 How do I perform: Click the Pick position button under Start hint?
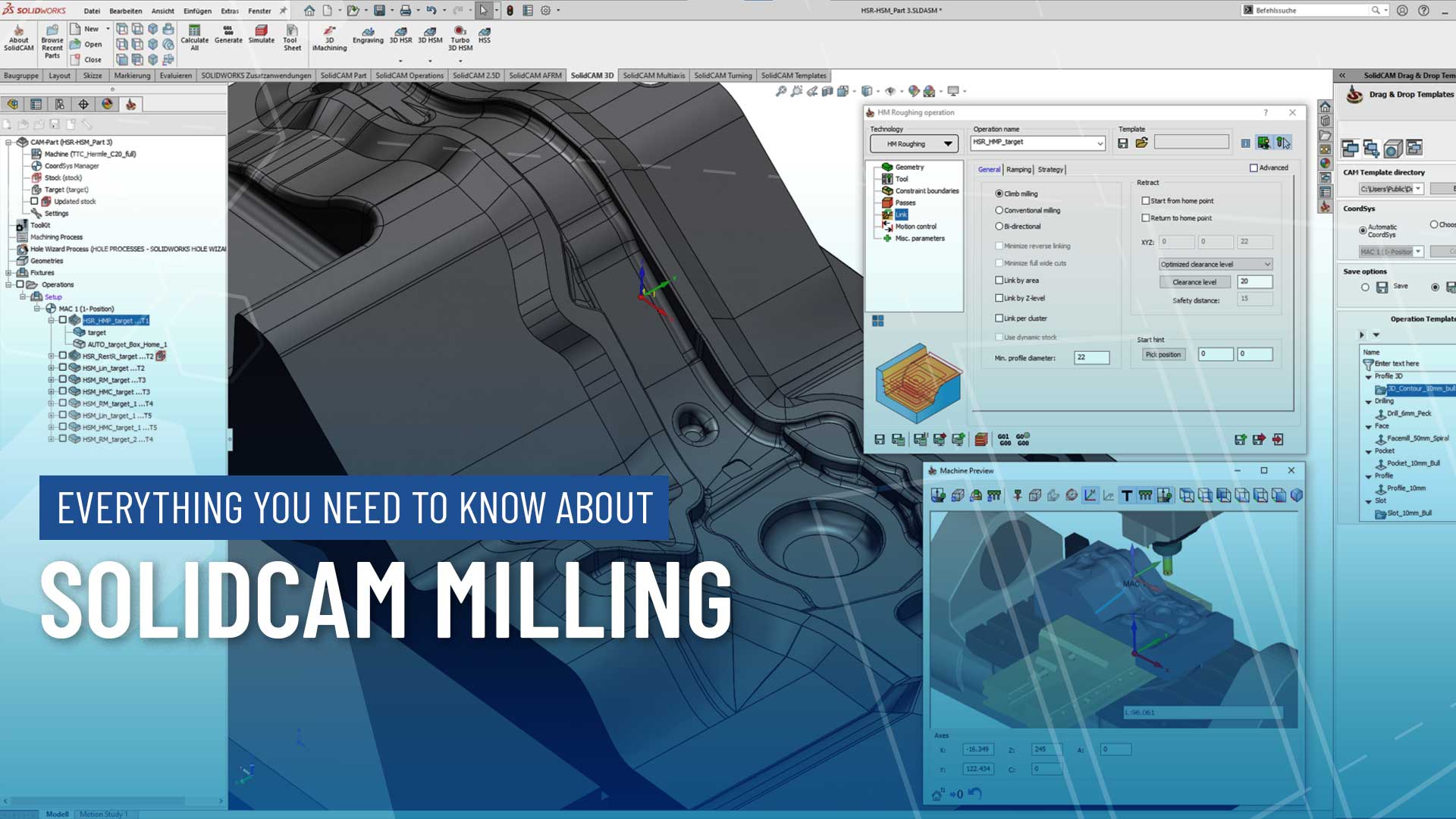(1163, 353)
